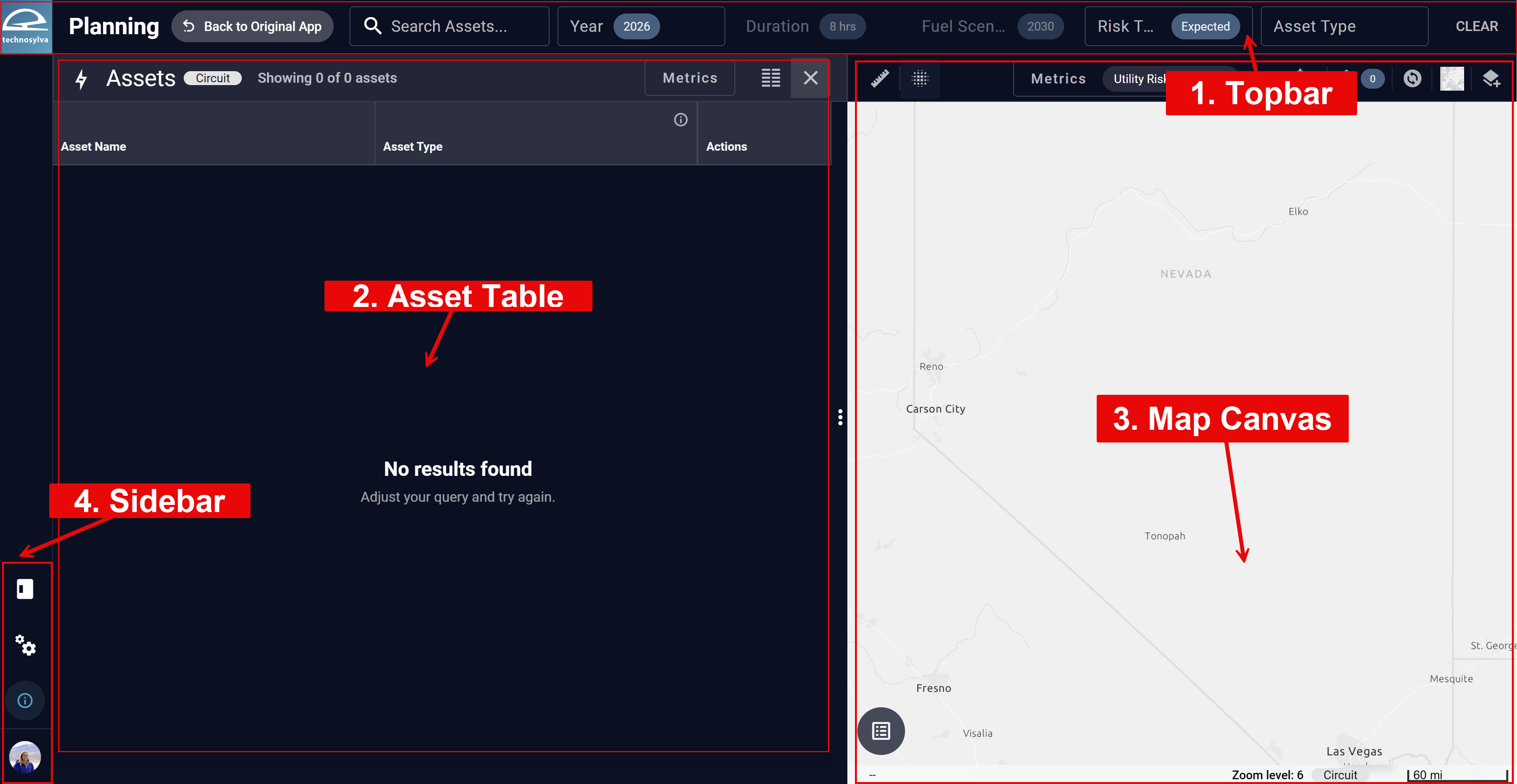Open the basemap thumbnail selector
Viewport: 1517px width, 784px height.
(x=1452, y=78)
